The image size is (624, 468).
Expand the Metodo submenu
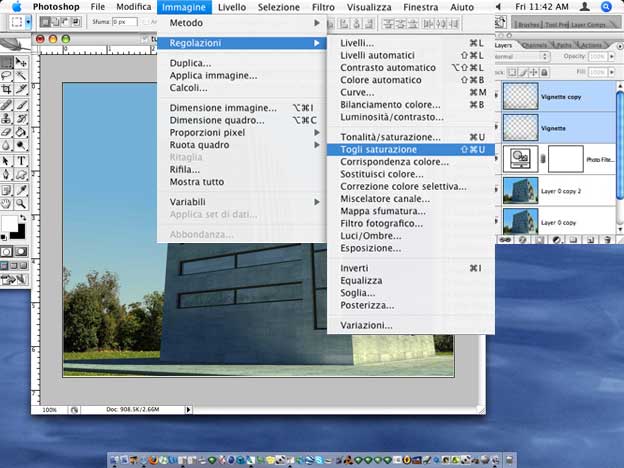pos(241,22)
